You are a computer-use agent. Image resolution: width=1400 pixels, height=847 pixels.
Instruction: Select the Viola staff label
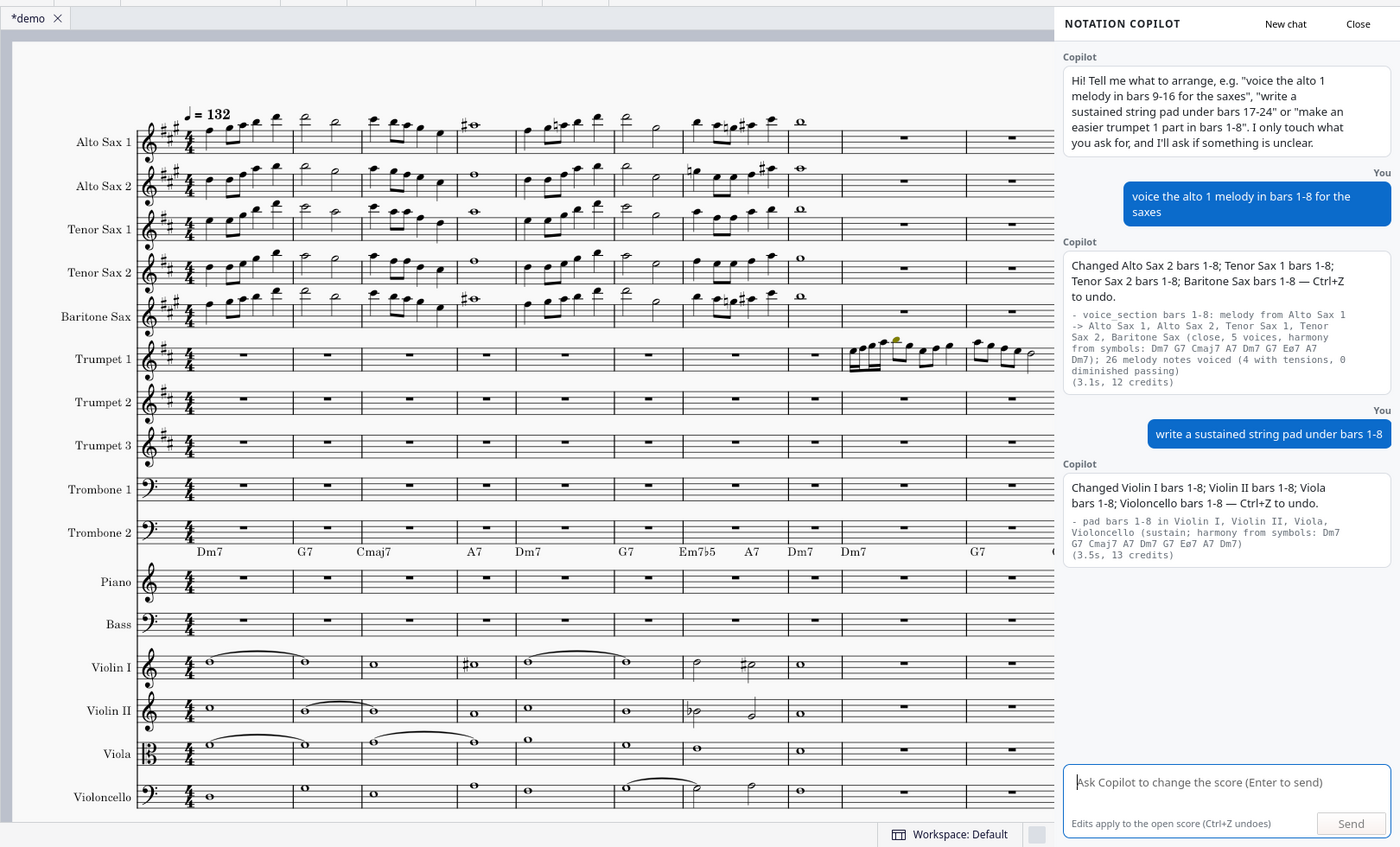(x=116, y=753)
